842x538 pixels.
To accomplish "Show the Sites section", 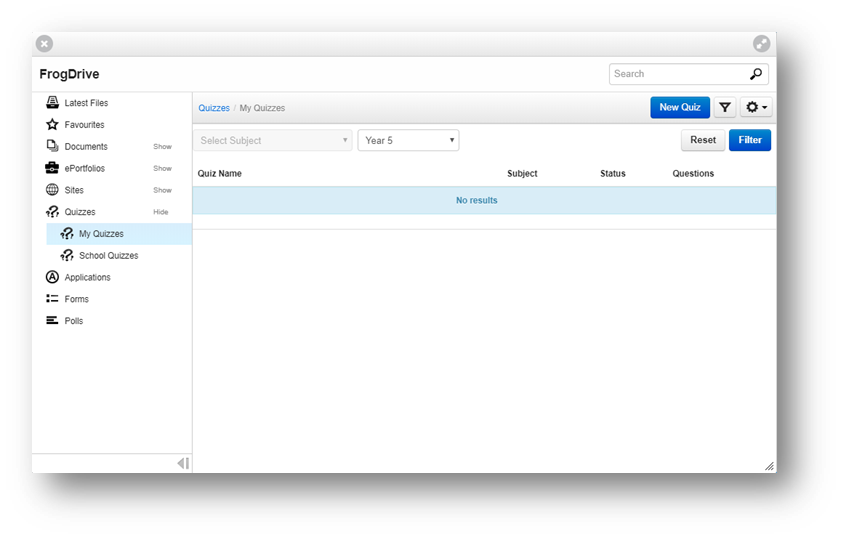I will (162, 190).
